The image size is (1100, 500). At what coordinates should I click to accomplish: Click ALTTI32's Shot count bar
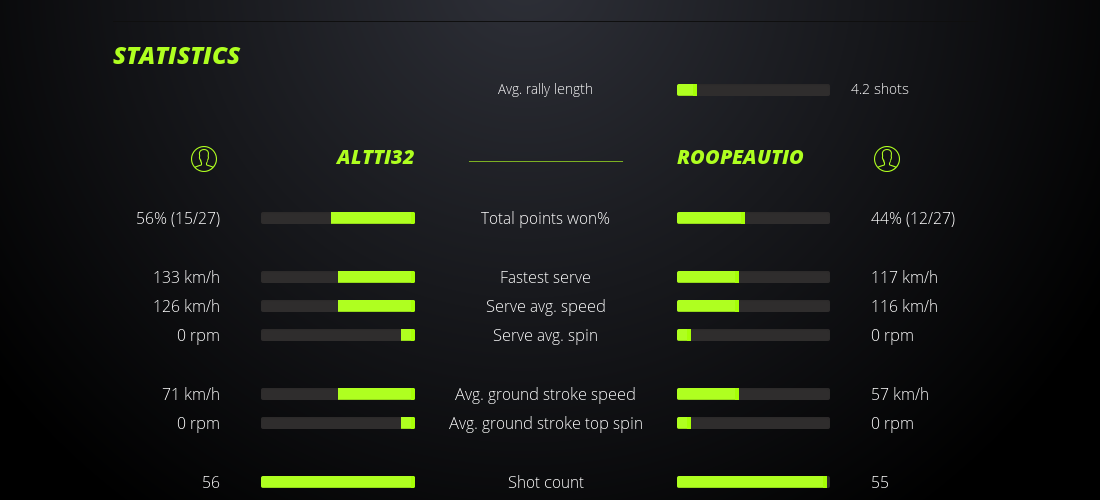338,482
